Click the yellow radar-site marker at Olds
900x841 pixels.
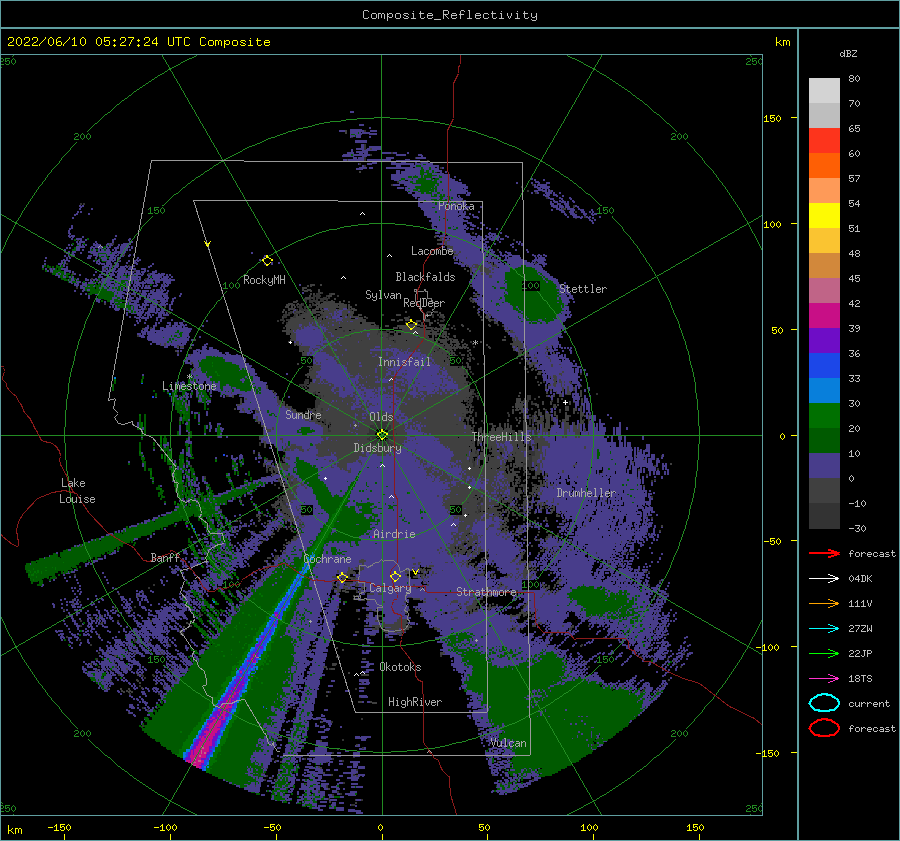382,435
